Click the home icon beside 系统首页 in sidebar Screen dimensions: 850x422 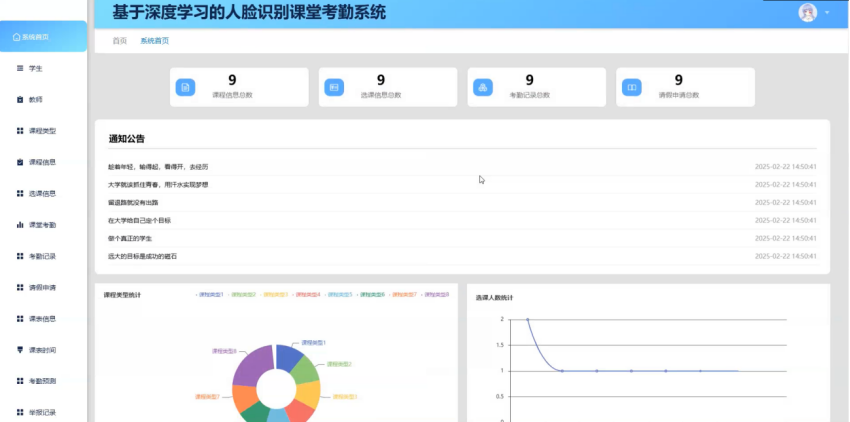[x=16, y=37]
